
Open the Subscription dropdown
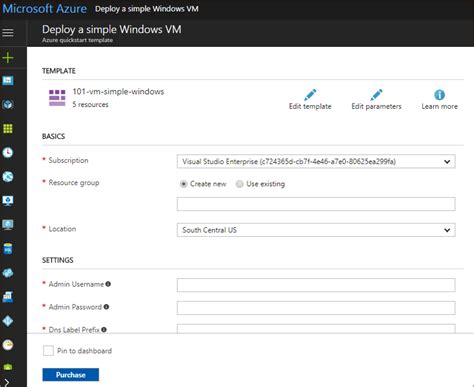(316, 162)
